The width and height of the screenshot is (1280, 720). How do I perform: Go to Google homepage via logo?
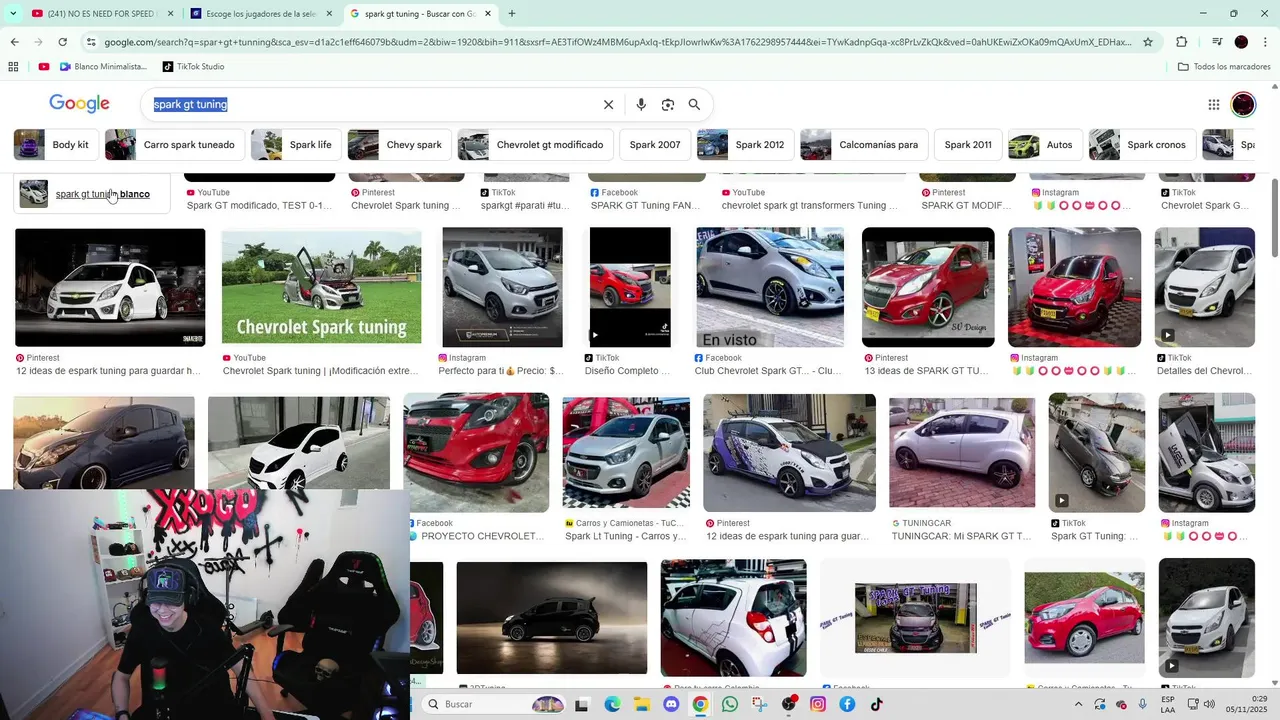(79, 104)
